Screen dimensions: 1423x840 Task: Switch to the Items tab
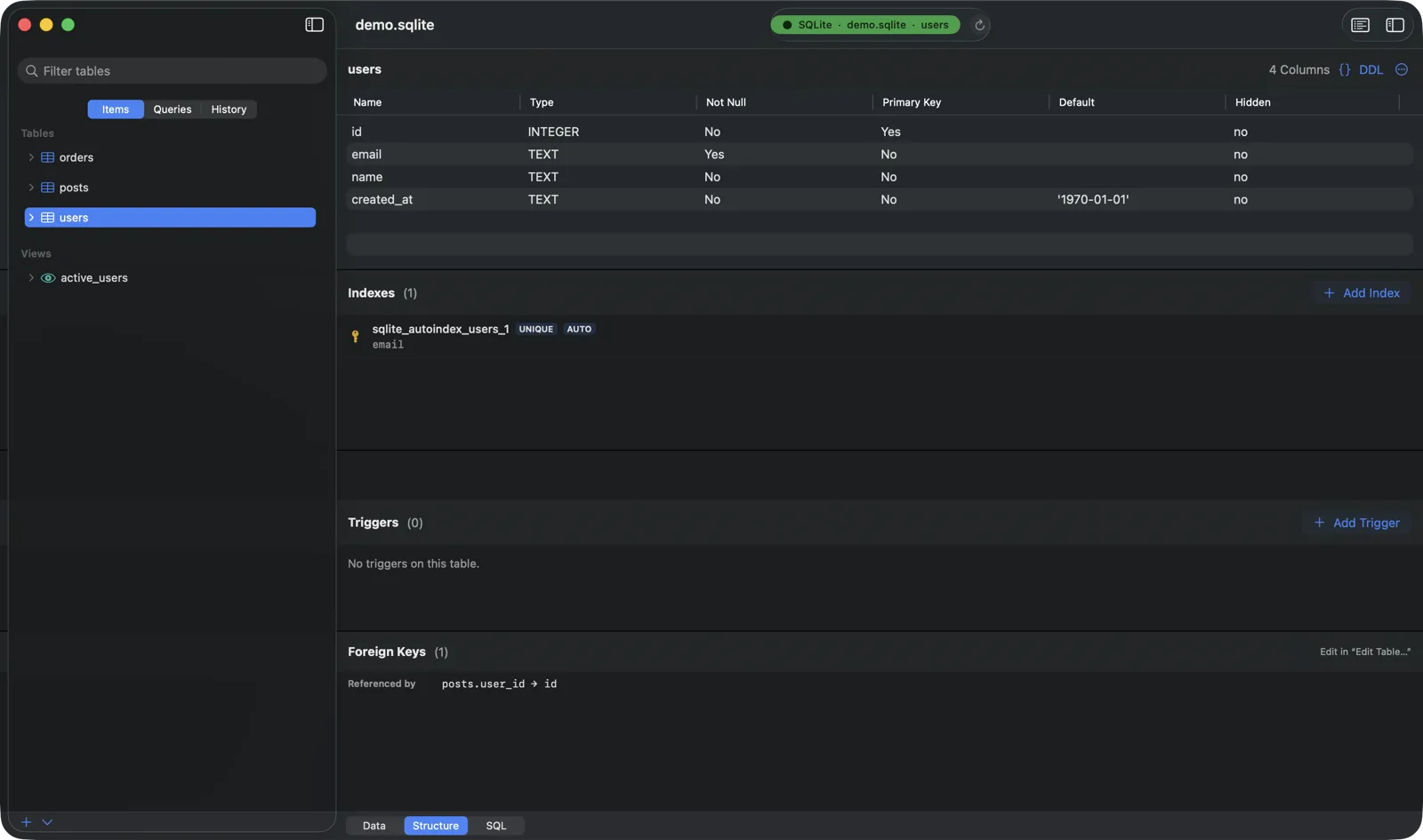click(116, 109)
